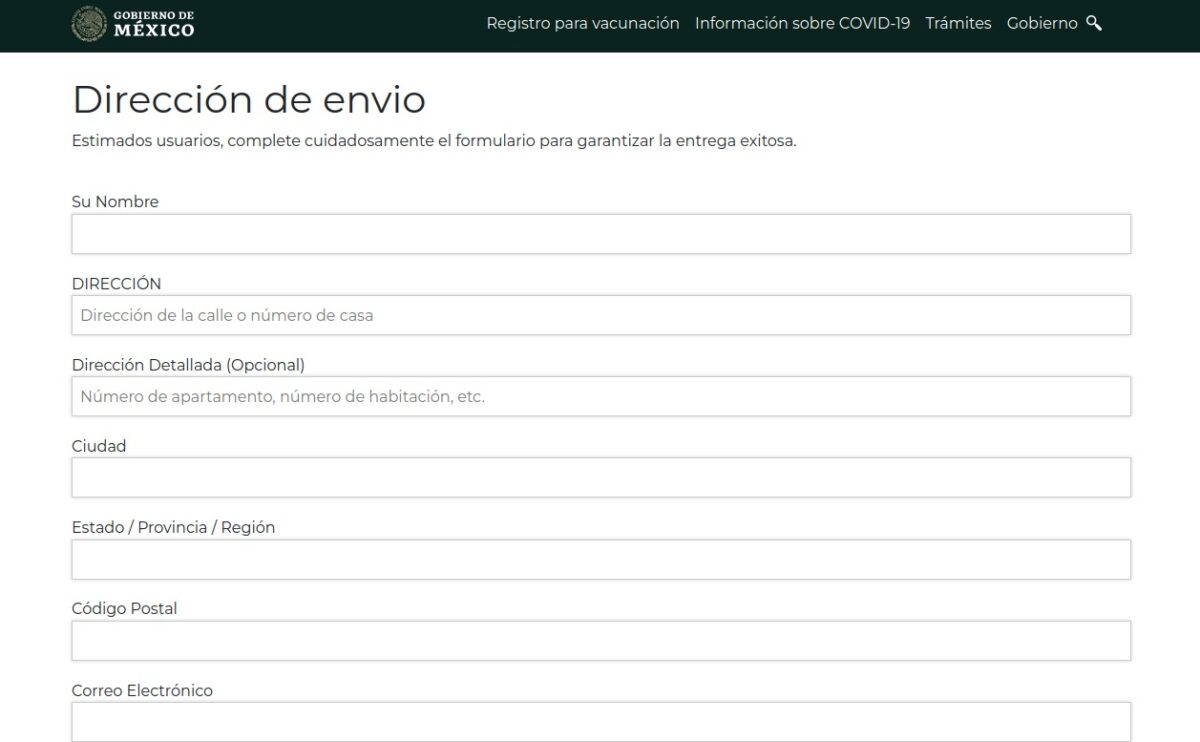The height and width of the screenshot is (742, 1200).
Task: Click the Ciudad input box
Action: [600, 477]
